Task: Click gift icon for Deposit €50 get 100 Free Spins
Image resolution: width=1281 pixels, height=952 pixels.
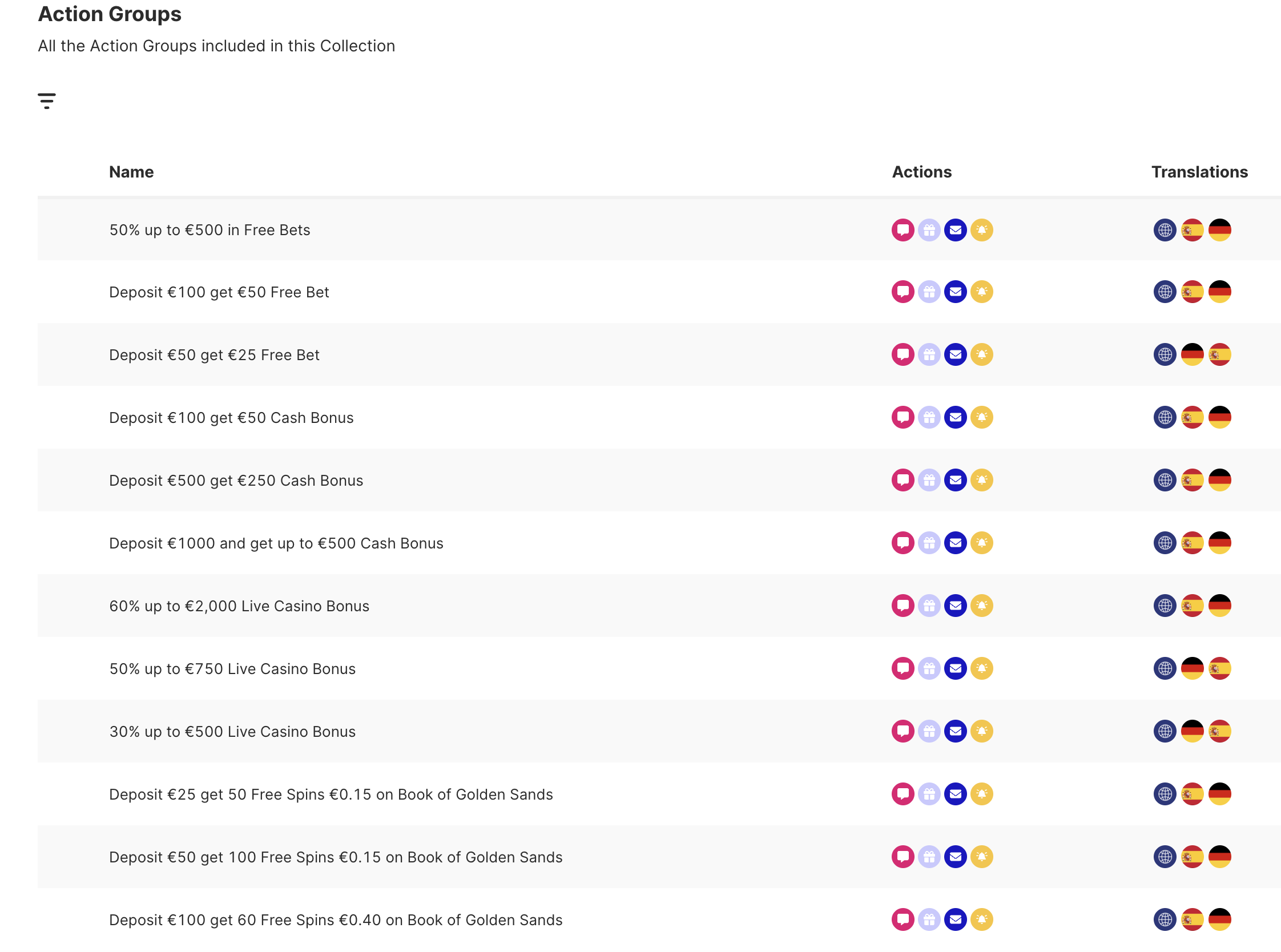Action: (x=929, y=857)
